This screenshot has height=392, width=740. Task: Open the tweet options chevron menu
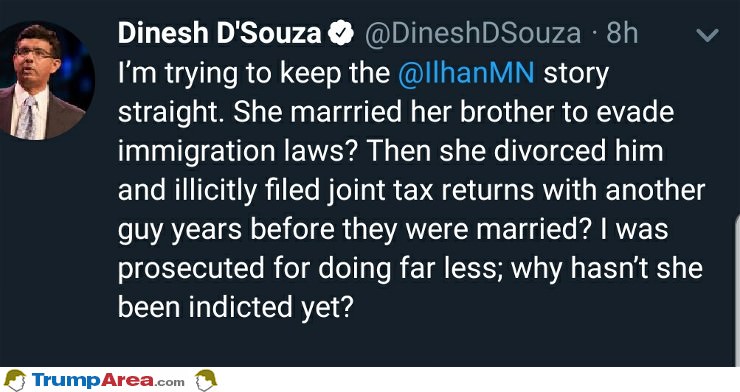pyautogui.click(x=707, y=35)
